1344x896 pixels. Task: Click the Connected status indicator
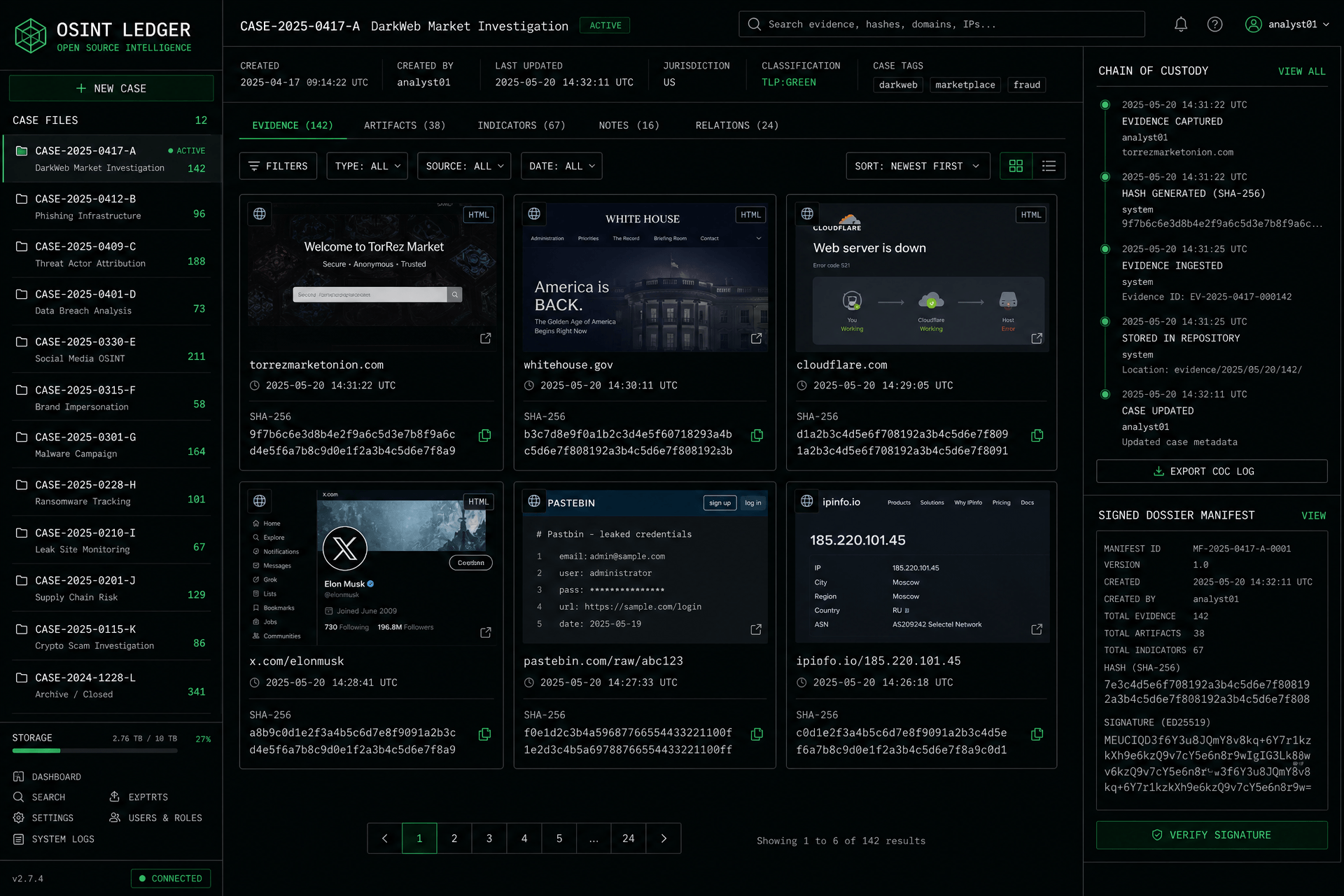(x=171, y=878)
